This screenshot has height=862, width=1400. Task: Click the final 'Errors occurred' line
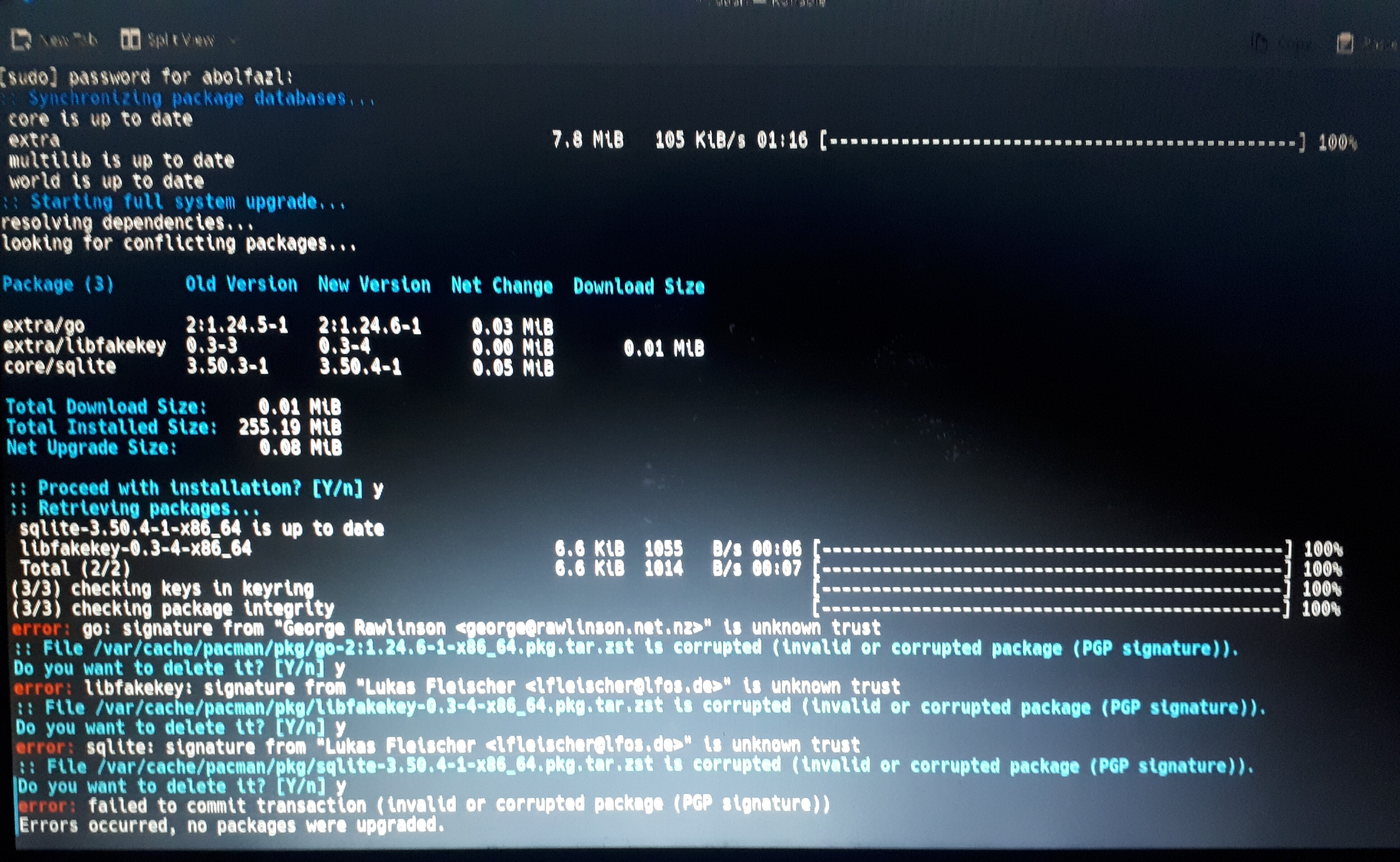[231, 825]
